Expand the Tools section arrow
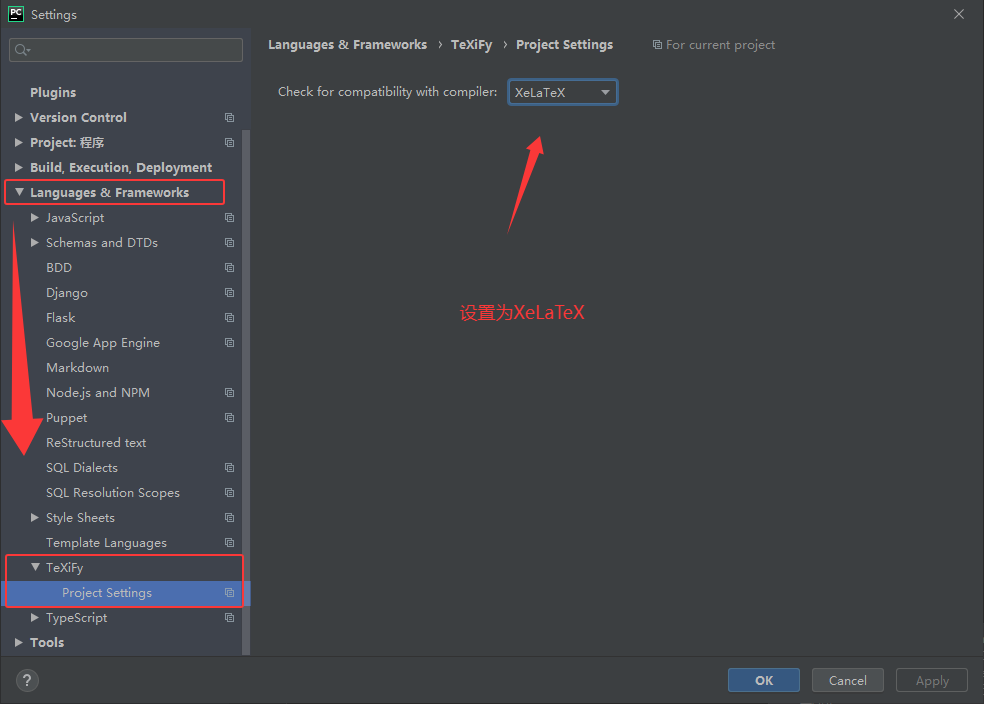Viewport: 984px width, 704px height. tap(19, 643)
